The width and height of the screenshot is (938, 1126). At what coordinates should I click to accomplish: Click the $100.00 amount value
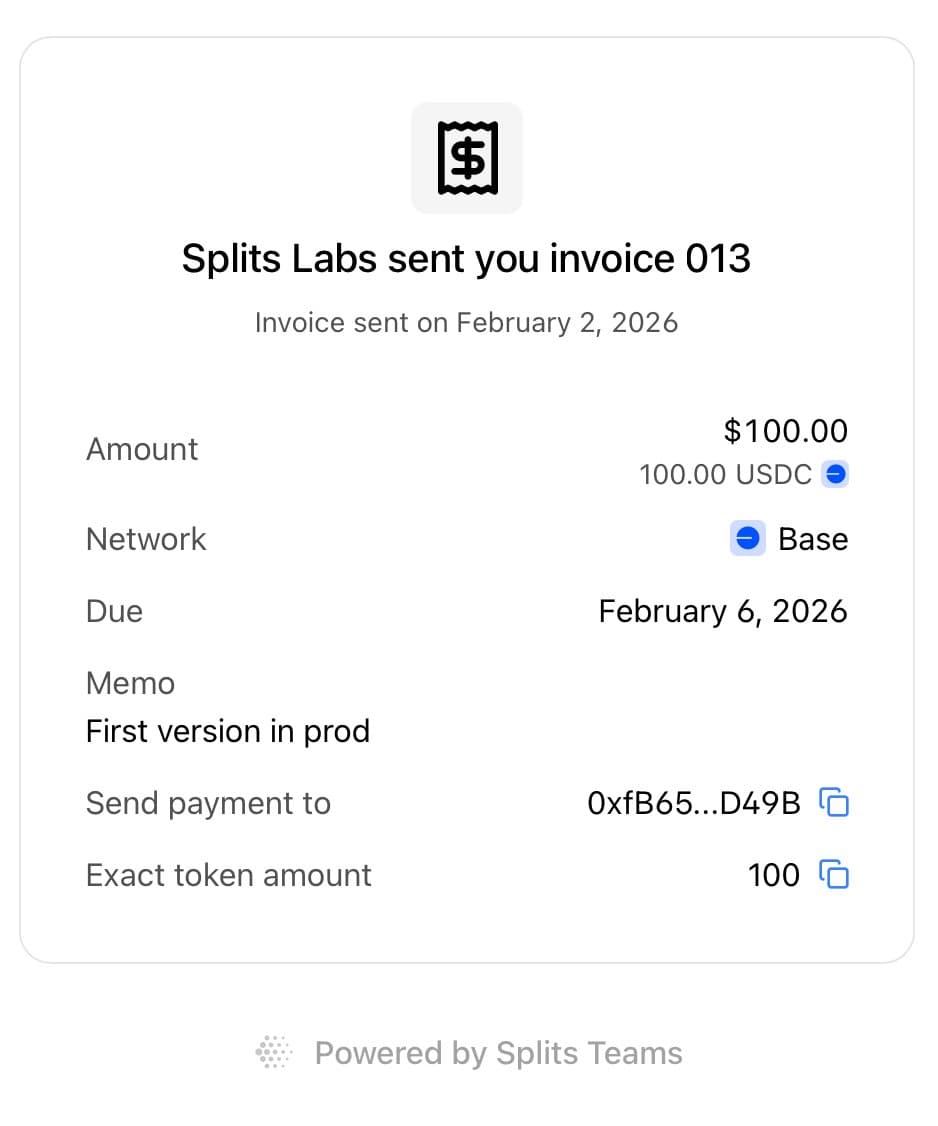pyautogui.click(x=785, y=431)
